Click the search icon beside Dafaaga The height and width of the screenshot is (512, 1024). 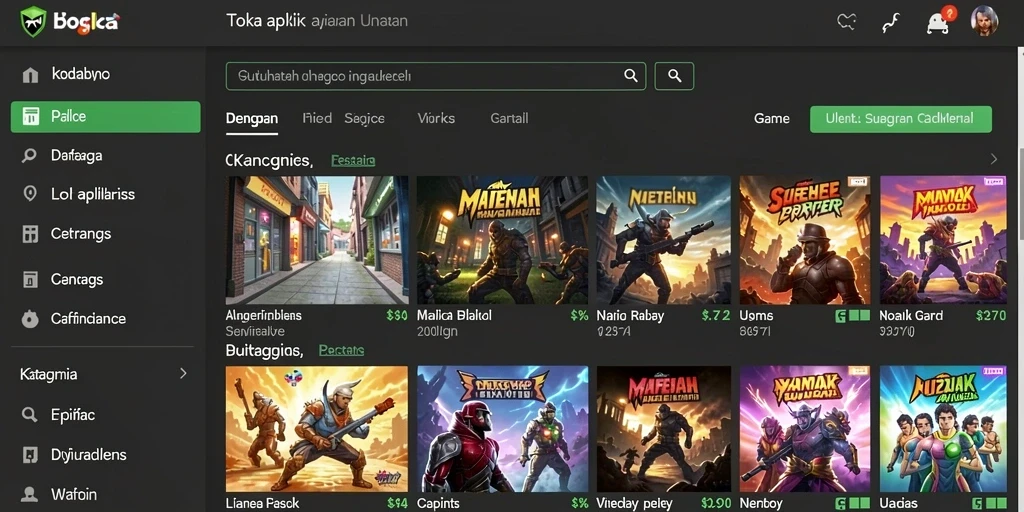(x=29, y=155)
